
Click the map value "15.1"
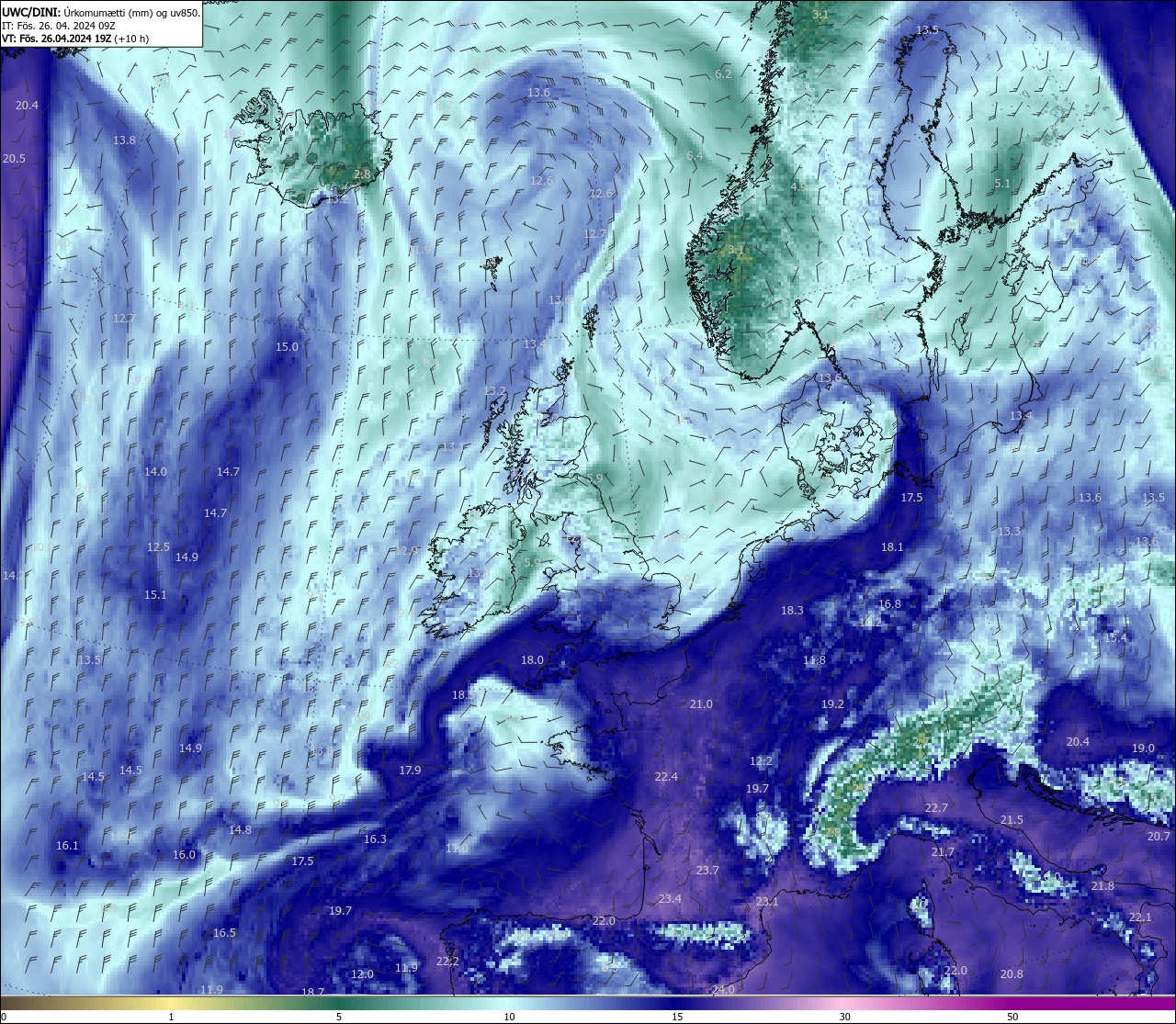pyautogui.click(x=155, y=595)
